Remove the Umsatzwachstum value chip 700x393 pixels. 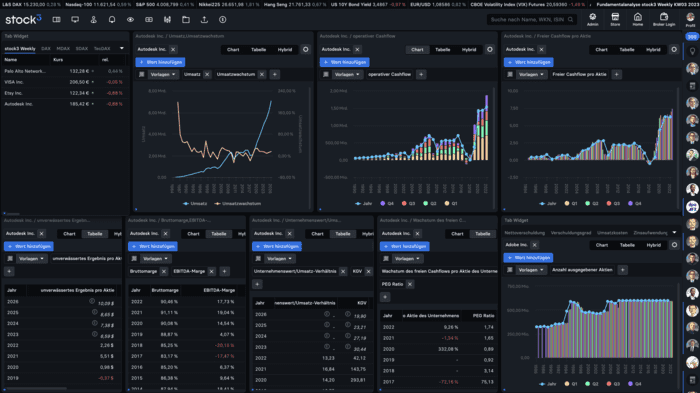tap(262, 75)
